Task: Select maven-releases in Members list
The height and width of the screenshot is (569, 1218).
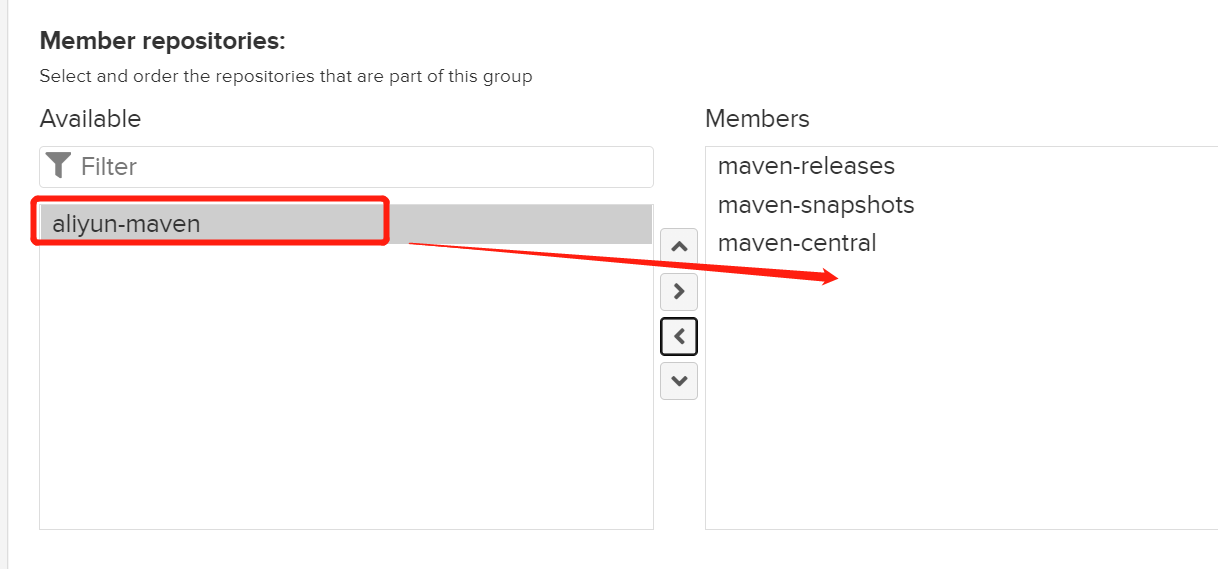Action: [x=806, y=166]
